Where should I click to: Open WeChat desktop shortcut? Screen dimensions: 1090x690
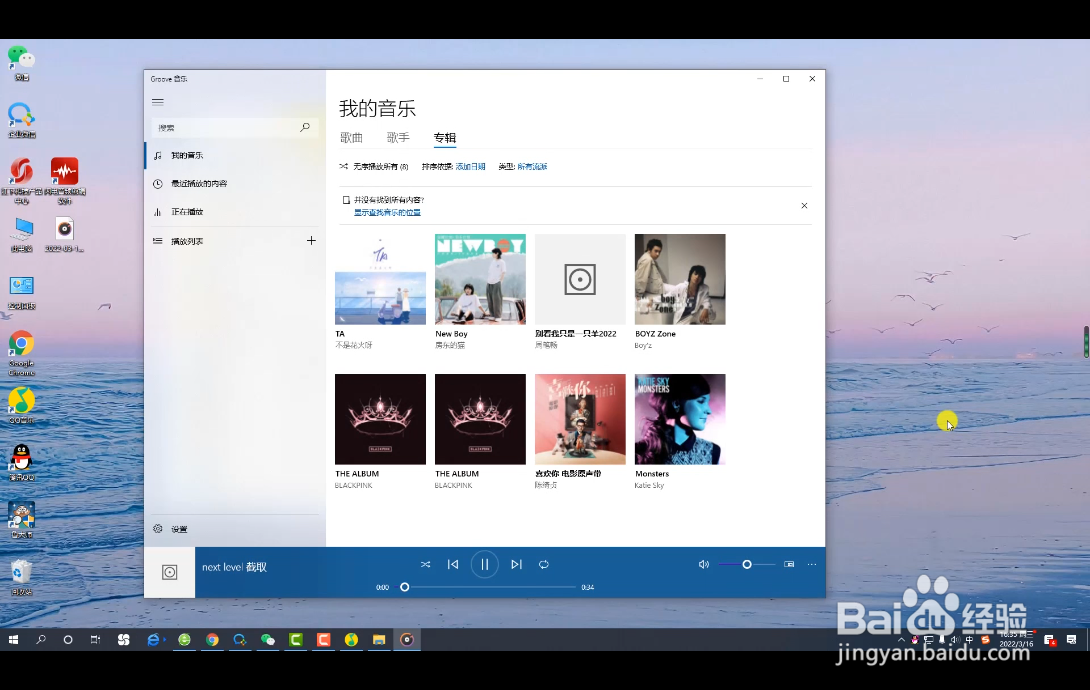click(22, 64)
